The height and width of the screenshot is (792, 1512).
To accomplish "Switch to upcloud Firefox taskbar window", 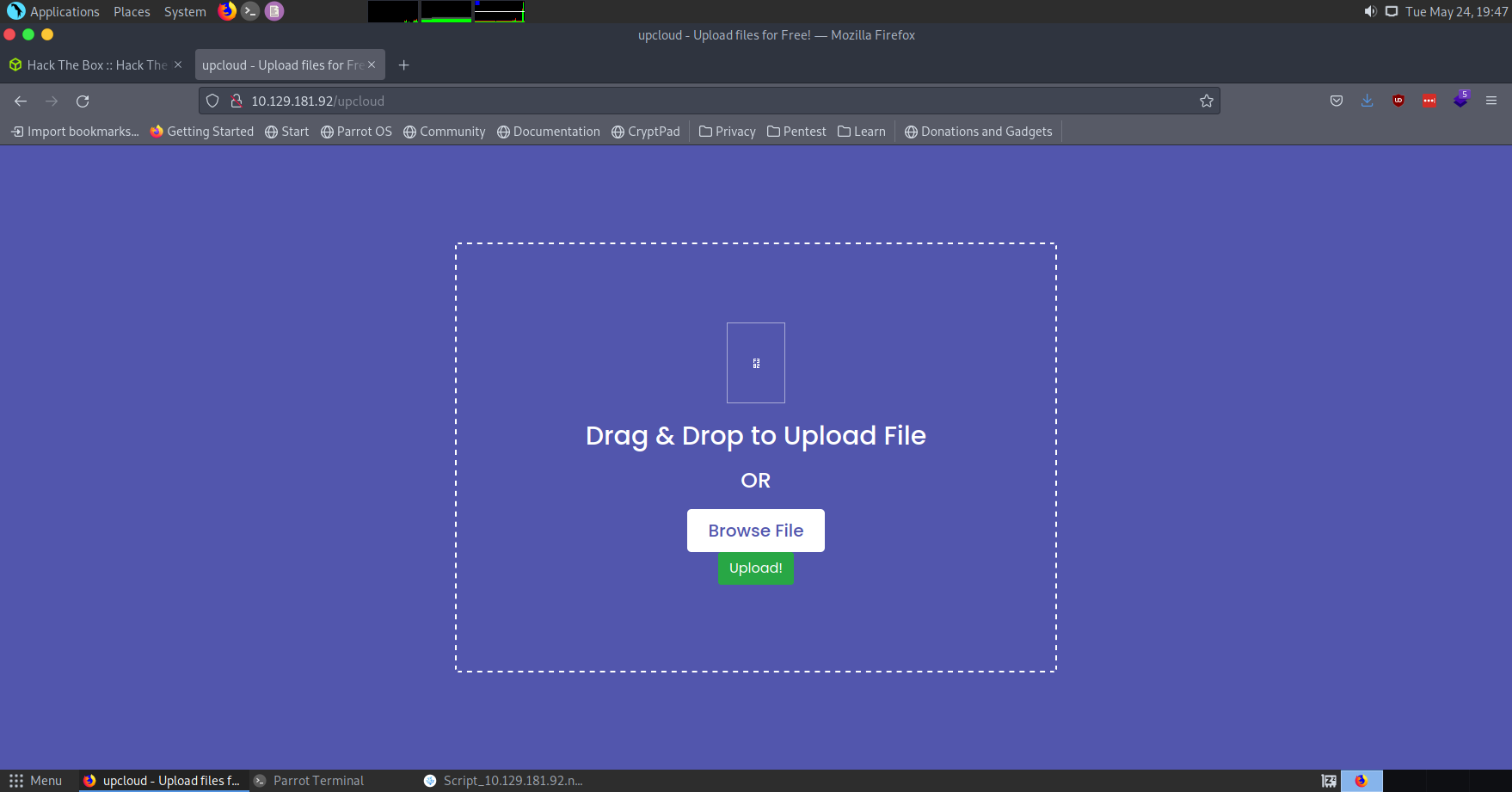I will click(164, 781).
